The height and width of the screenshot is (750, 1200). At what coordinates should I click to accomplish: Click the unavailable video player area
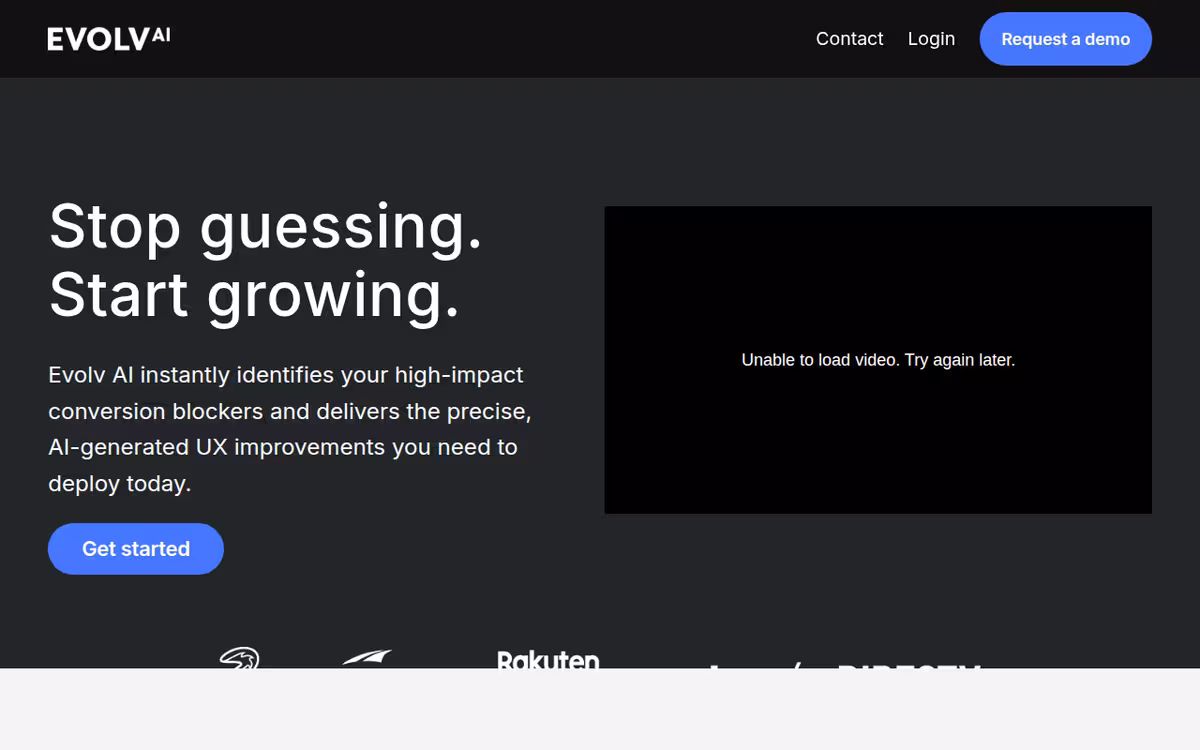[878, 360]
